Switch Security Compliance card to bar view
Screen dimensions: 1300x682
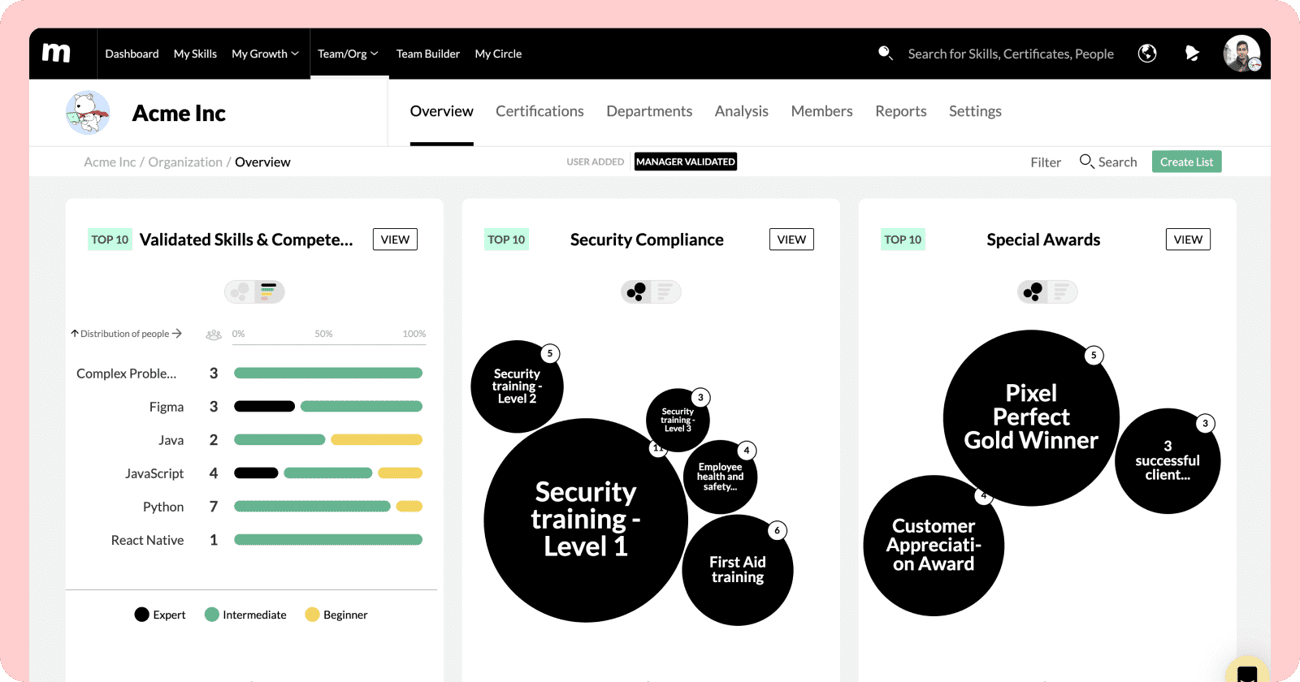(x=665, y=291)
